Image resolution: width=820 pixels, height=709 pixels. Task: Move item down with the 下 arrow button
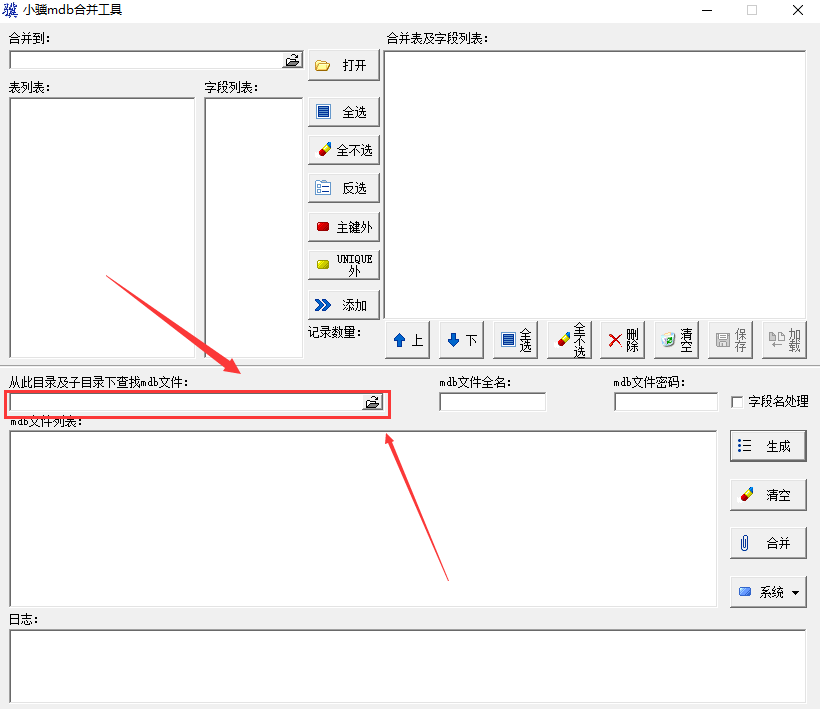click(x=461, y=340)
